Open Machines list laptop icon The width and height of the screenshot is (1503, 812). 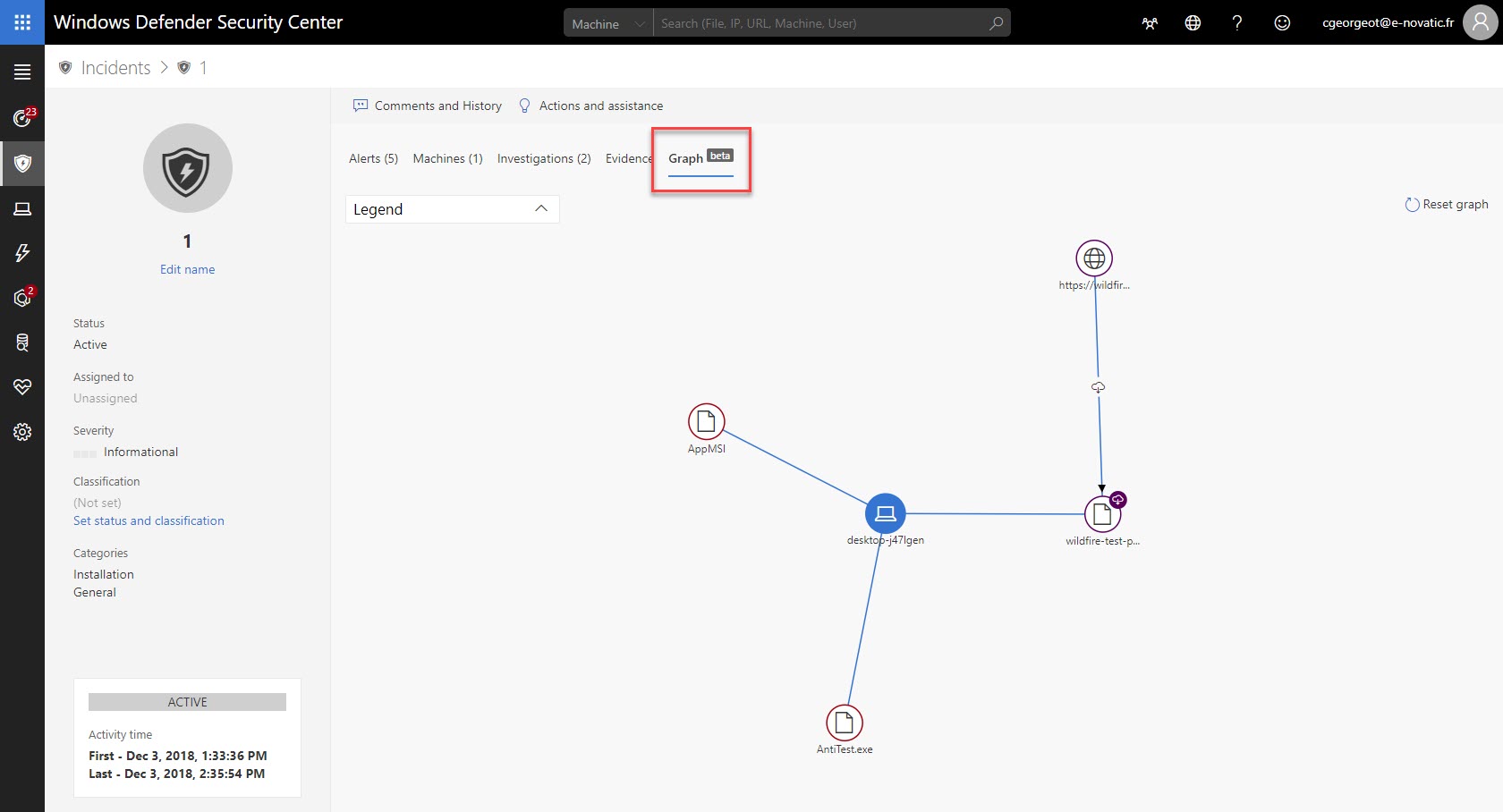(22, 208)
